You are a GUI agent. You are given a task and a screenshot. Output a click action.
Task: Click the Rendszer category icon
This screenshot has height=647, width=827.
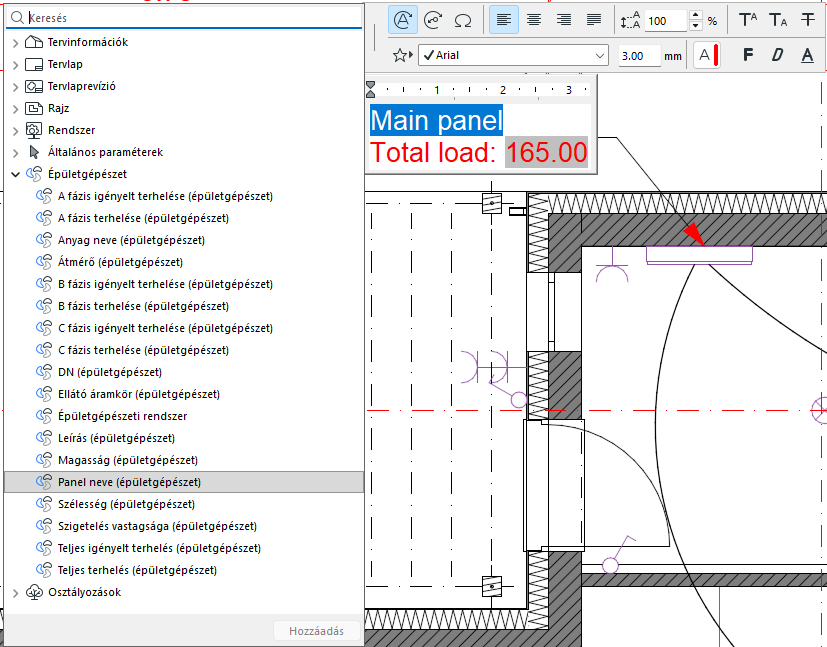pos(34,130)
